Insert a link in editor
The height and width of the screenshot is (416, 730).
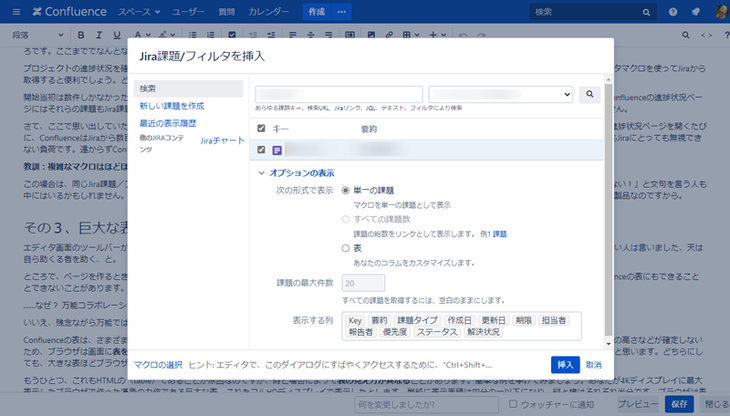(x=389, y=35)
